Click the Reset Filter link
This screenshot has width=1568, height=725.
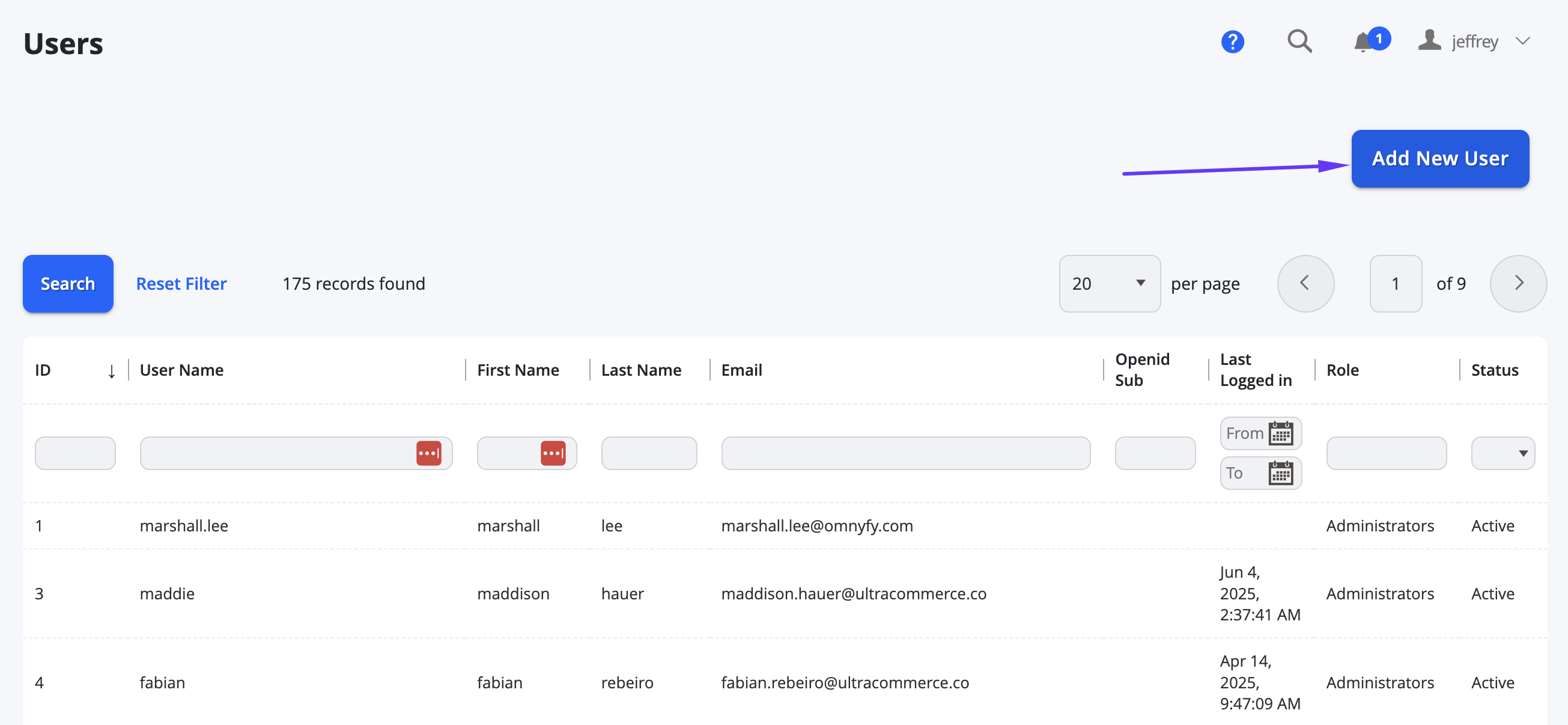coord(181,283)
